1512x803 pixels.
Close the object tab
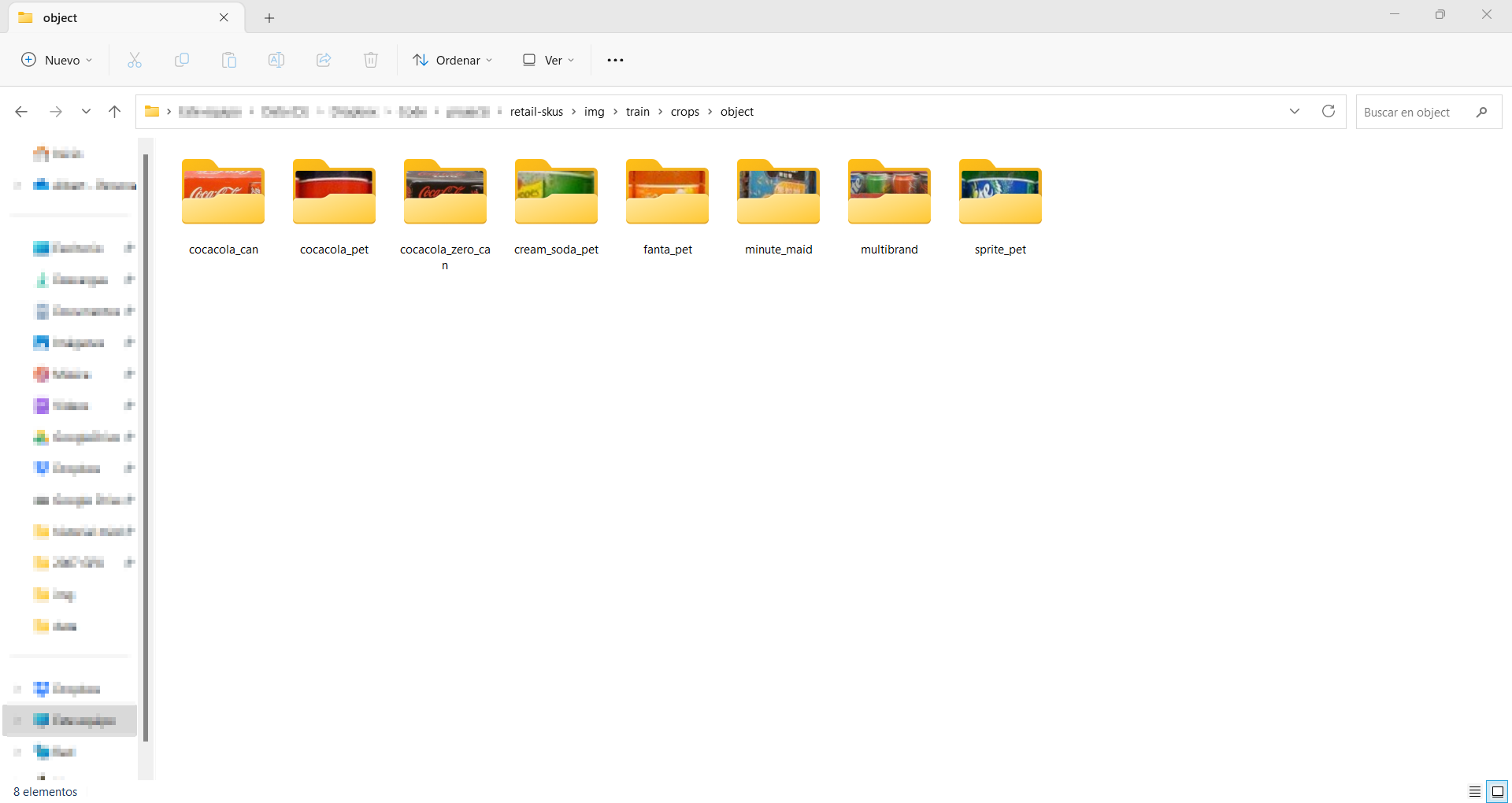click(224, 17)
